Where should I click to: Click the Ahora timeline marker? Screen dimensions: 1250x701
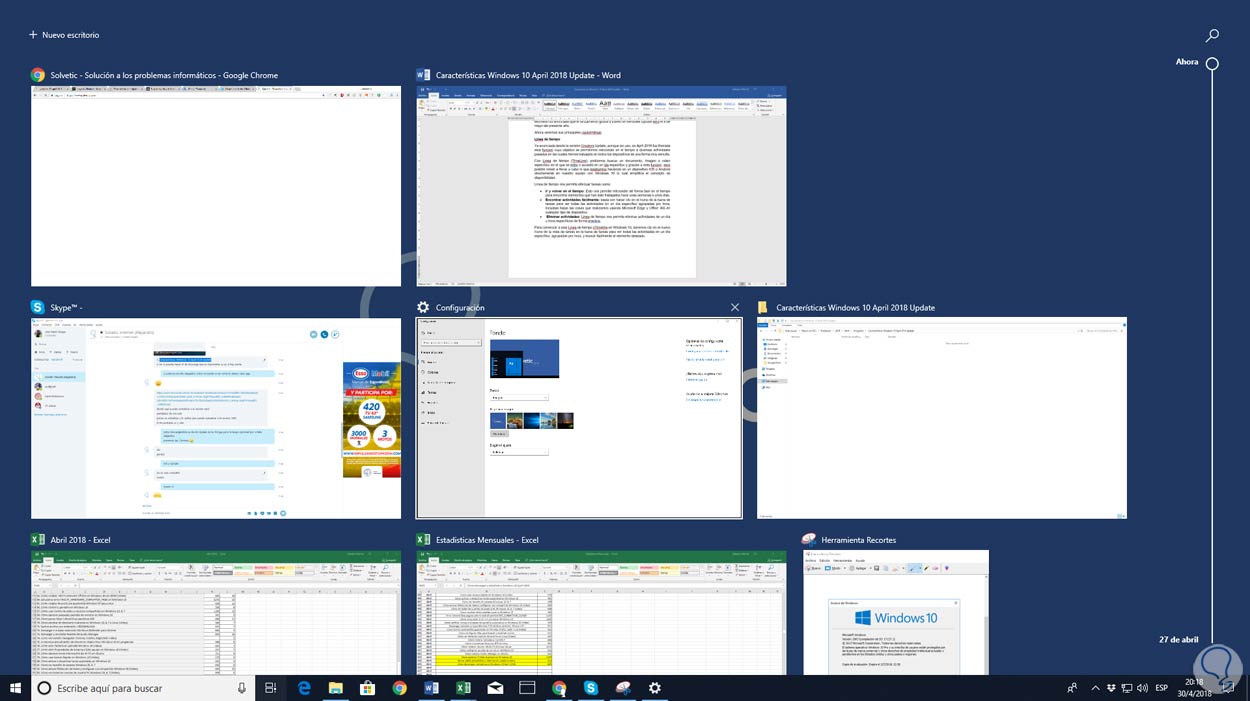click(1212, 63)
